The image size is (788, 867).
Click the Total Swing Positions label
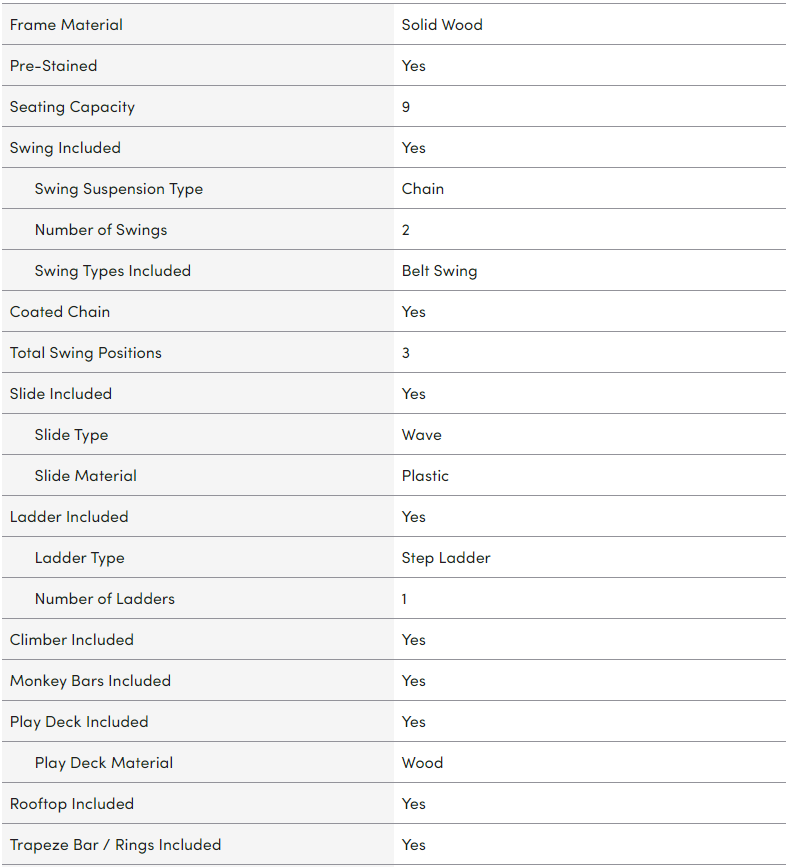point(86,353)
